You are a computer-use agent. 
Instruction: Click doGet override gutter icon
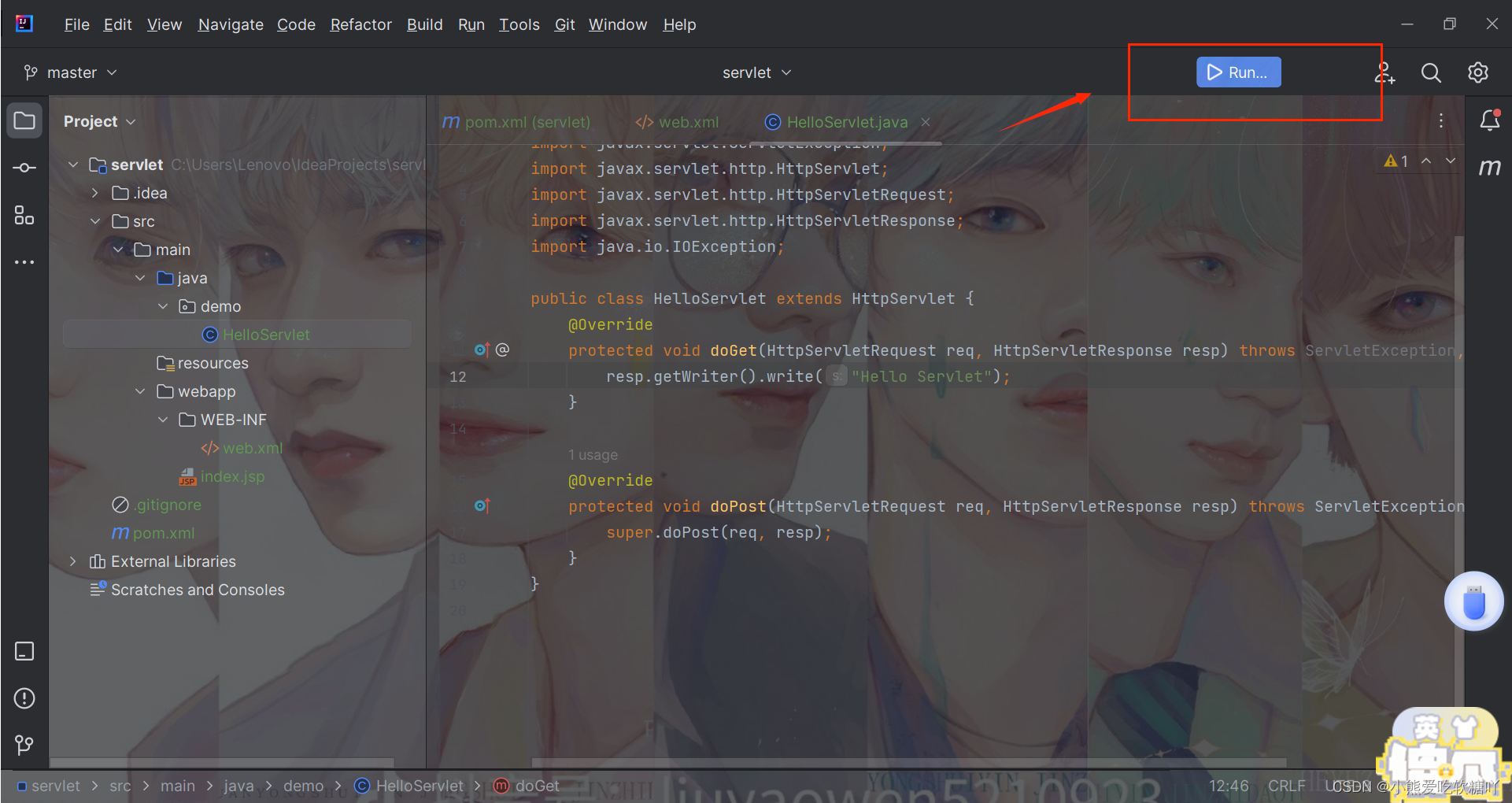point(482,350)
